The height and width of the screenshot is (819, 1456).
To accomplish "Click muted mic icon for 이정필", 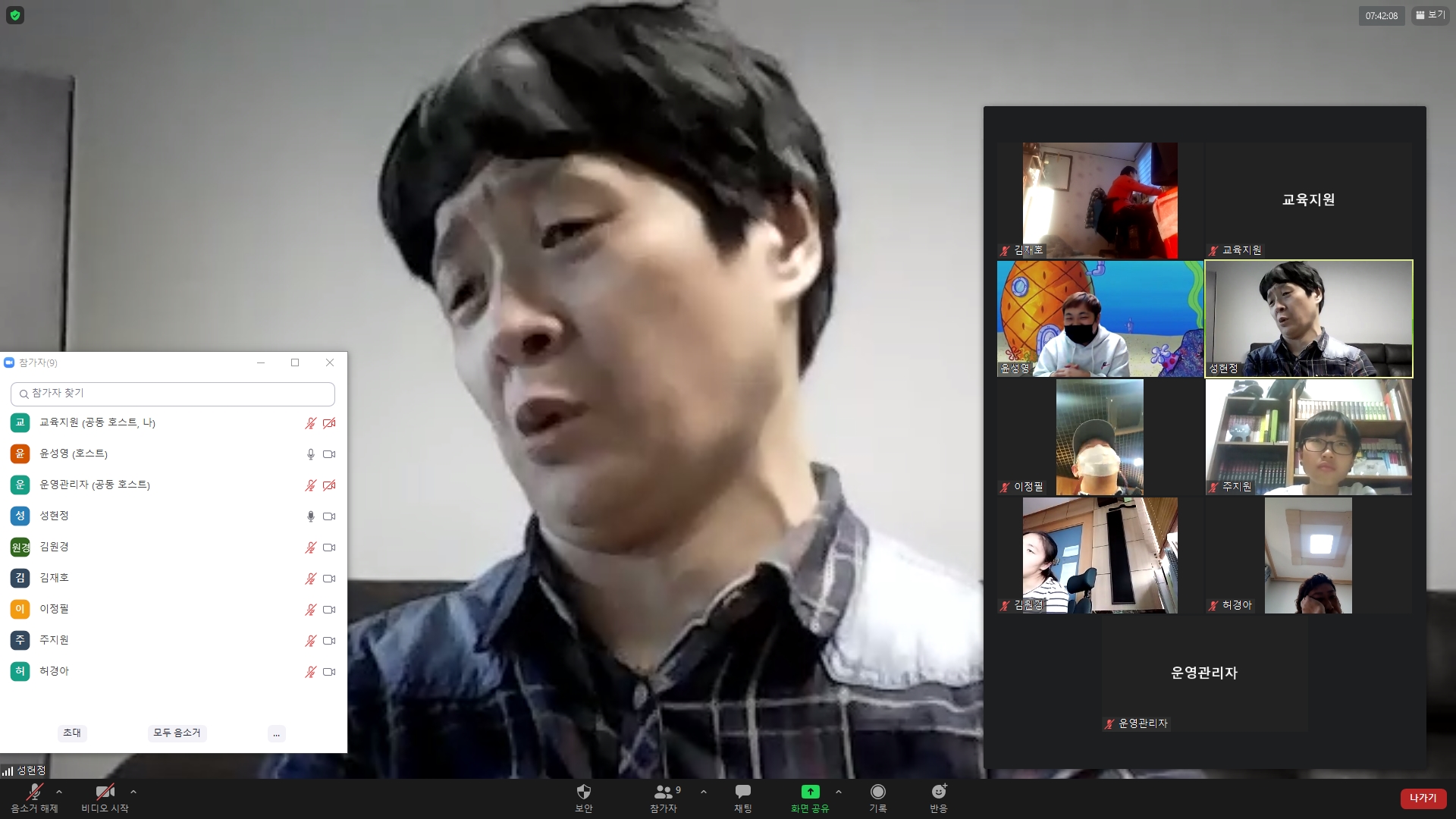I will point(310,610).
